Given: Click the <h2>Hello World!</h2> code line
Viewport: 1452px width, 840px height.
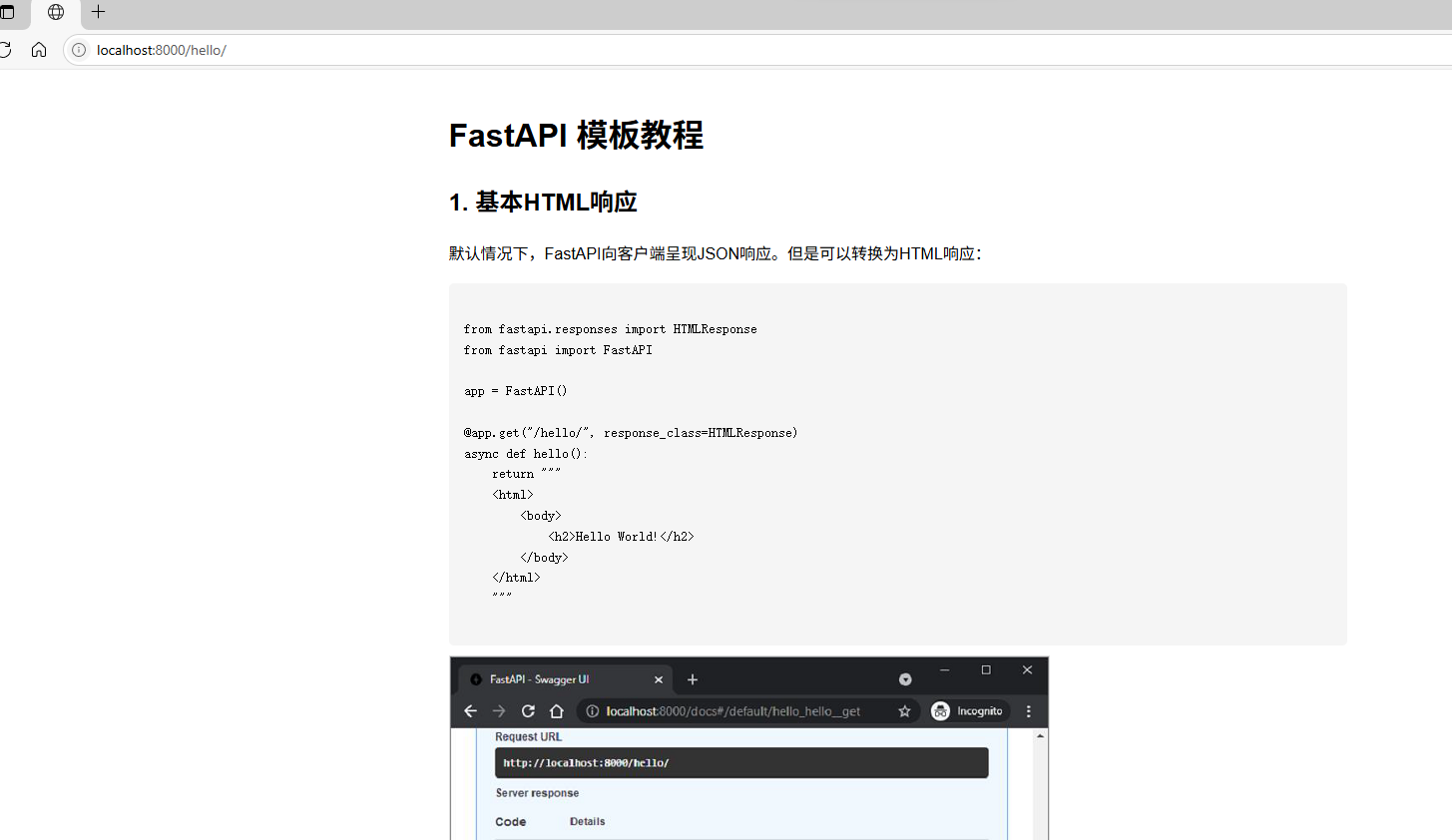Looking at the screenshot, I should pyautogui.click(x=621, y=537).
